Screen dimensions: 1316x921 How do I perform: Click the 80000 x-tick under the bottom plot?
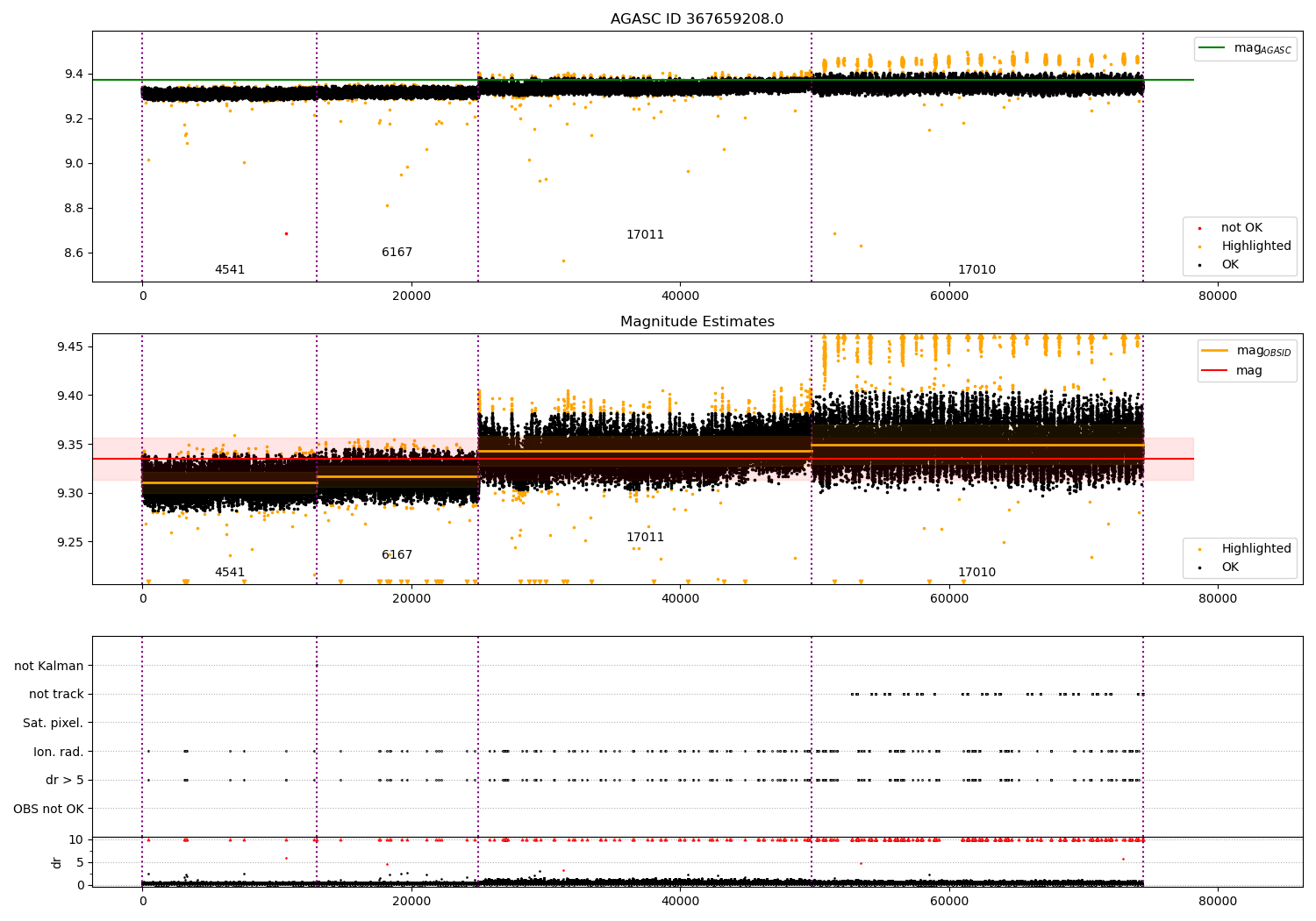(1218, 901)
